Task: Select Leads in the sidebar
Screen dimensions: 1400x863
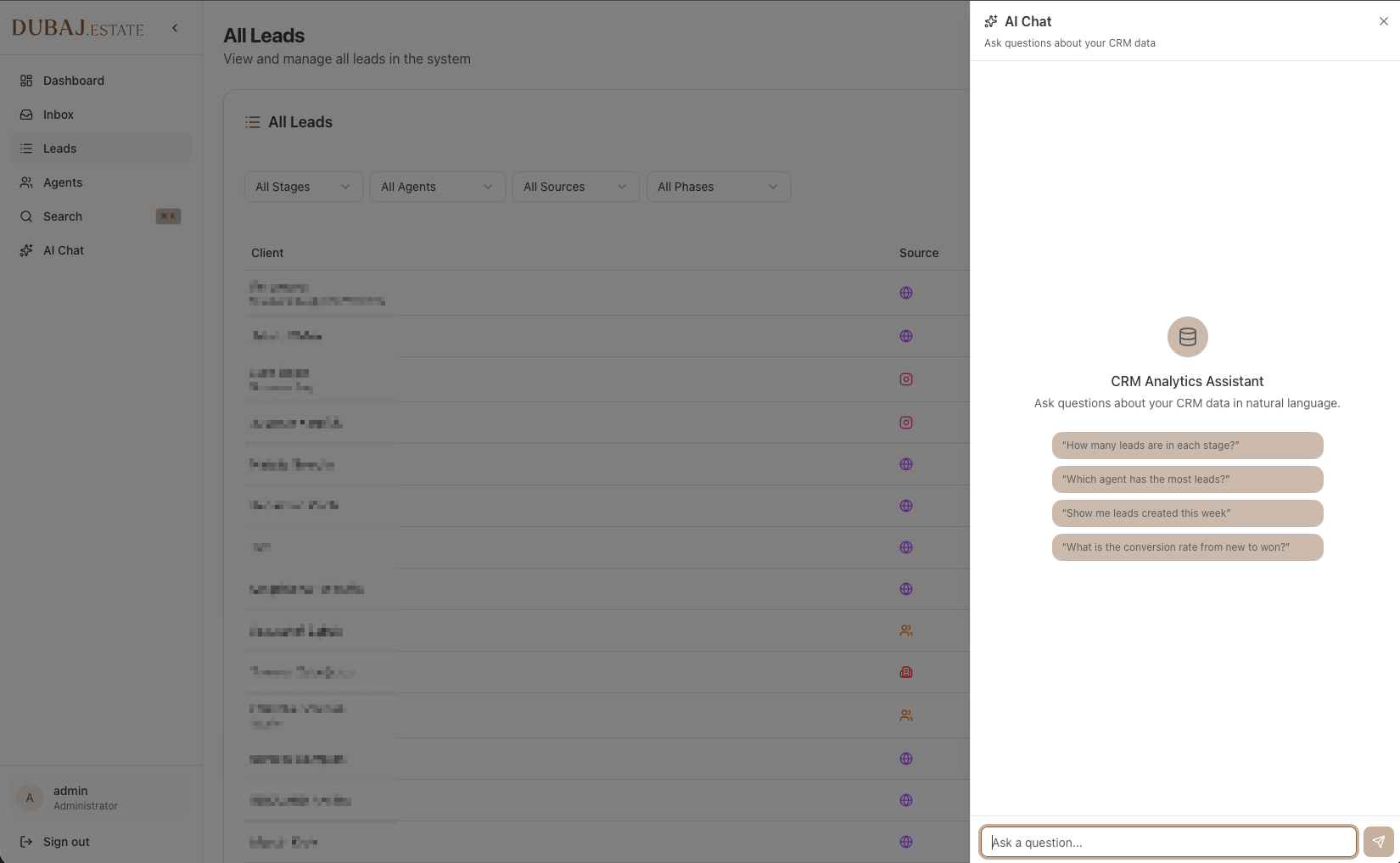Action: [100, 149]
